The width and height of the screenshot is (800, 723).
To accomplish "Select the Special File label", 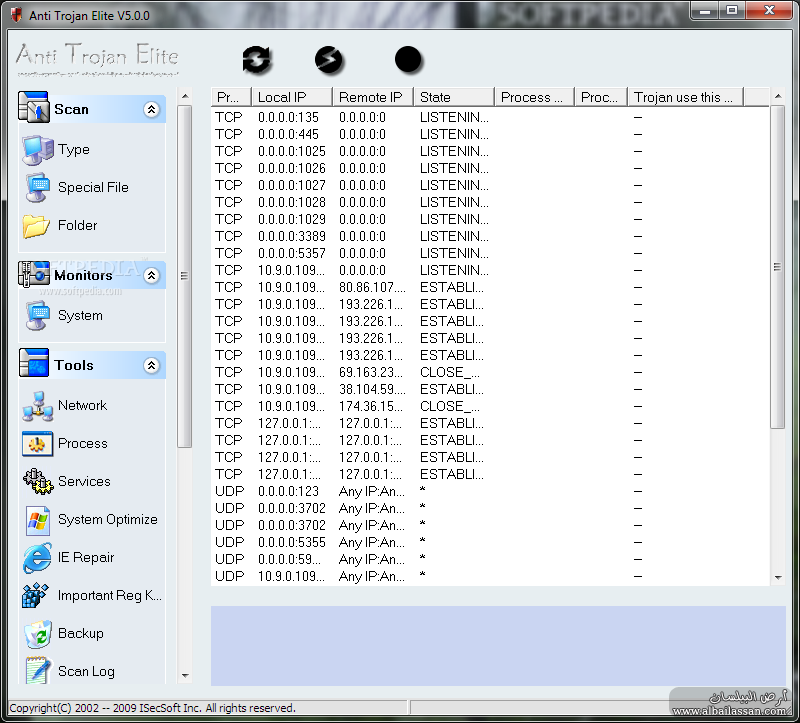I will (93, 188).
